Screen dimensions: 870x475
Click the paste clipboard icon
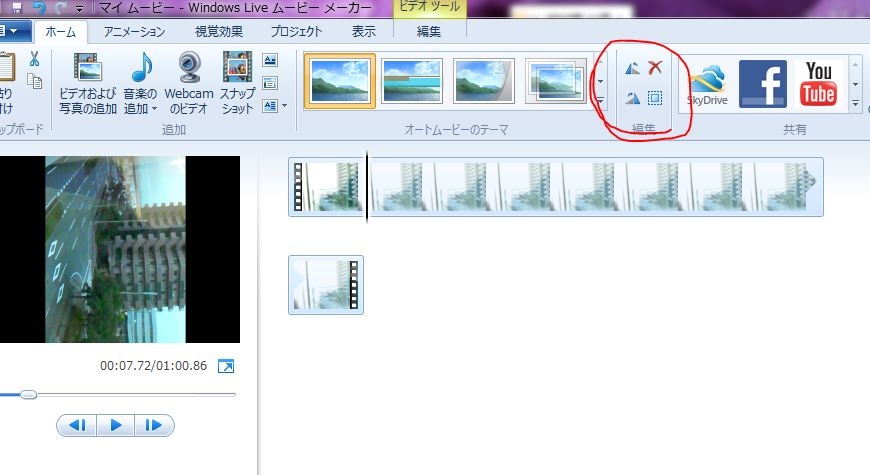point(7,67)
